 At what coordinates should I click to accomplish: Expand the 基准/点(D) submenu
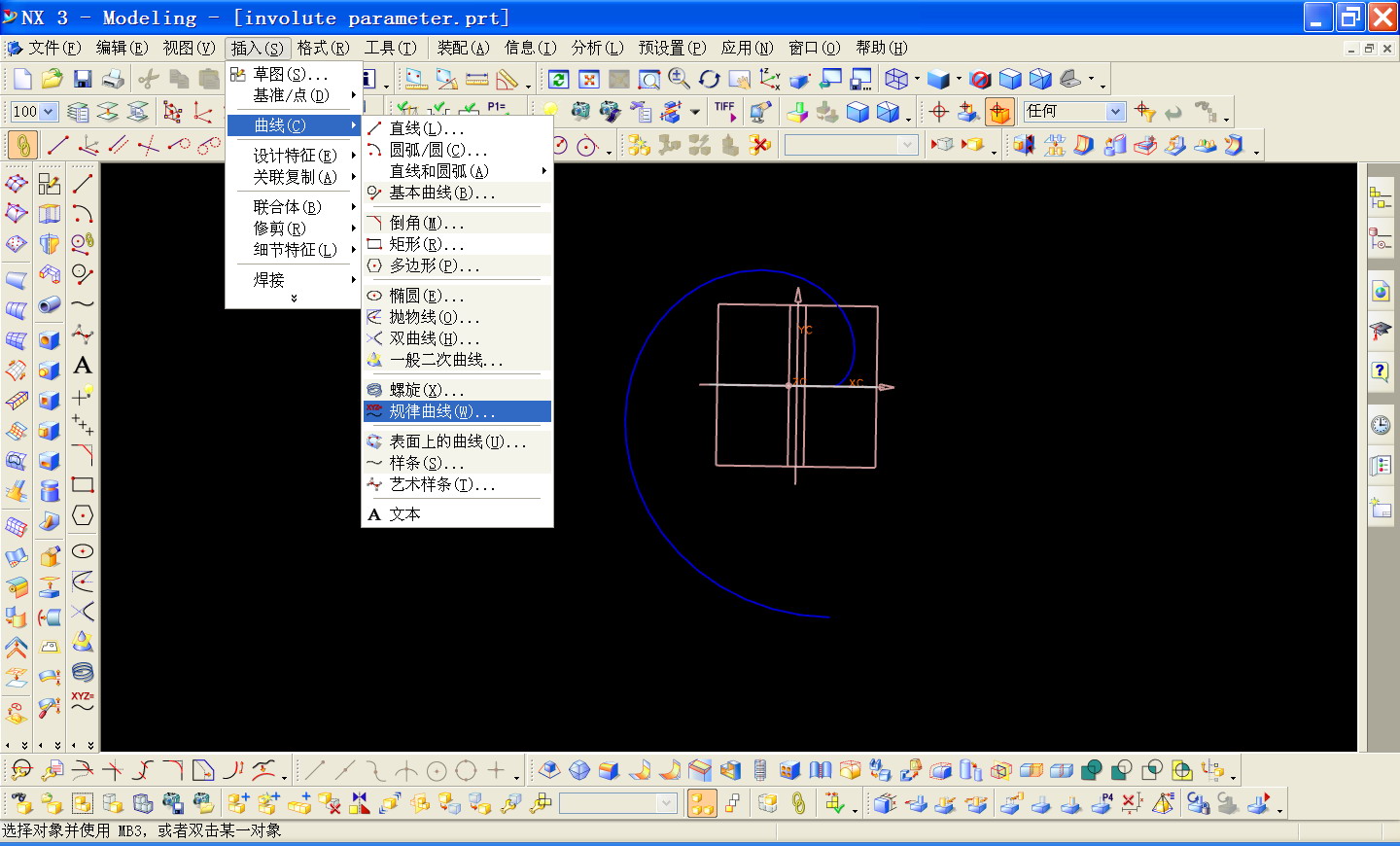tap(294, 95)
